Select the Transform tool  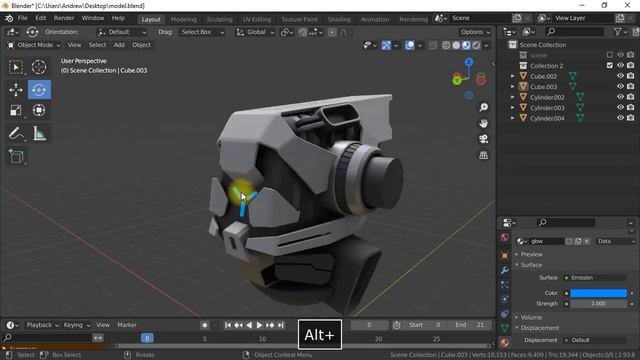coord(39,110)
